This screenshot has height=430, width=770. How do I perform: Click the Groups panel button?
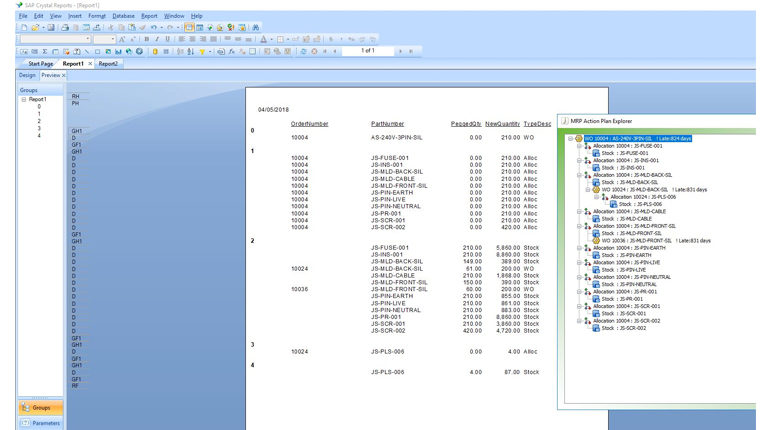click(x=41, y=407)
